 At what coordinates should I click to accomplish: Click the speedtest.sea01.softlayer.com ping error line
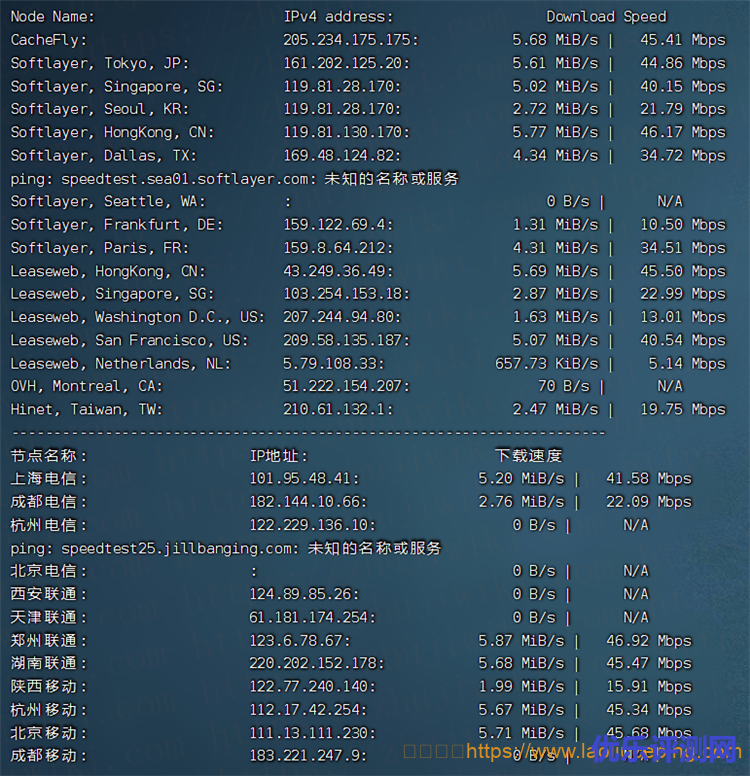(x=234, y=179)
